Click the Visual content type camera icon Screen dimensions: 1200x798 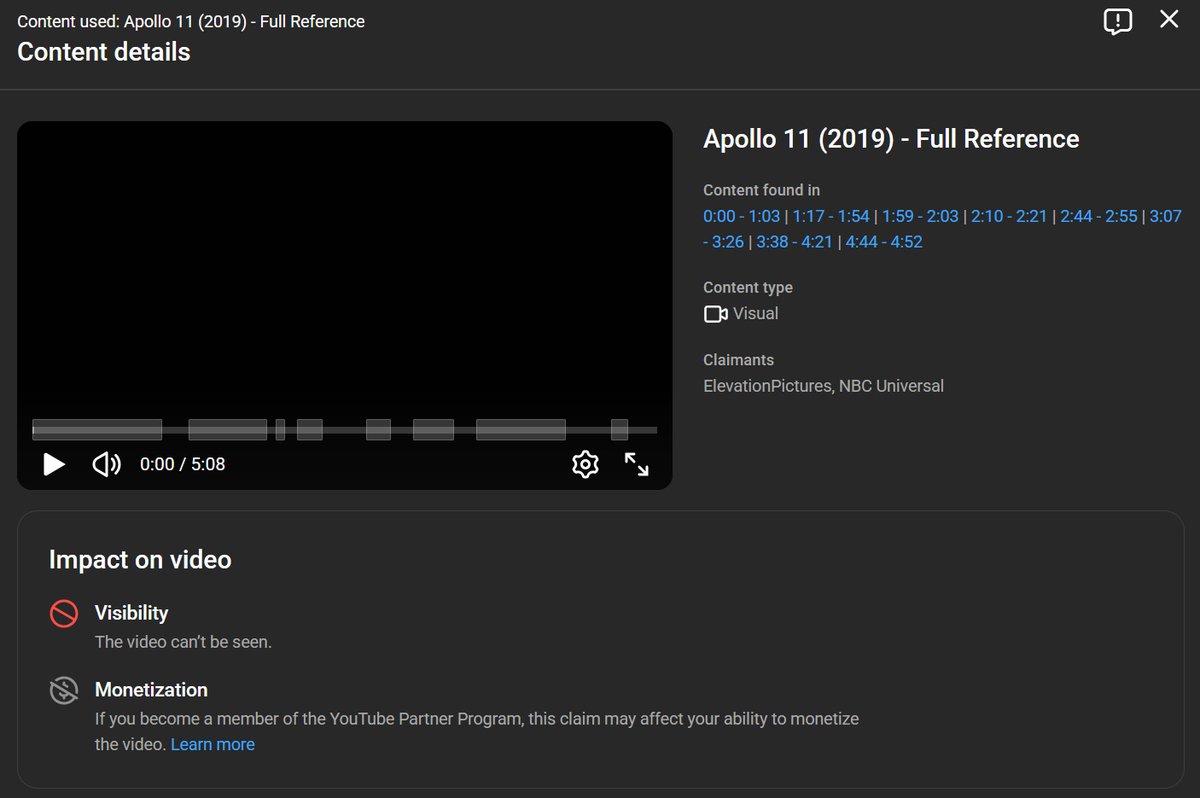coord(715,314)
